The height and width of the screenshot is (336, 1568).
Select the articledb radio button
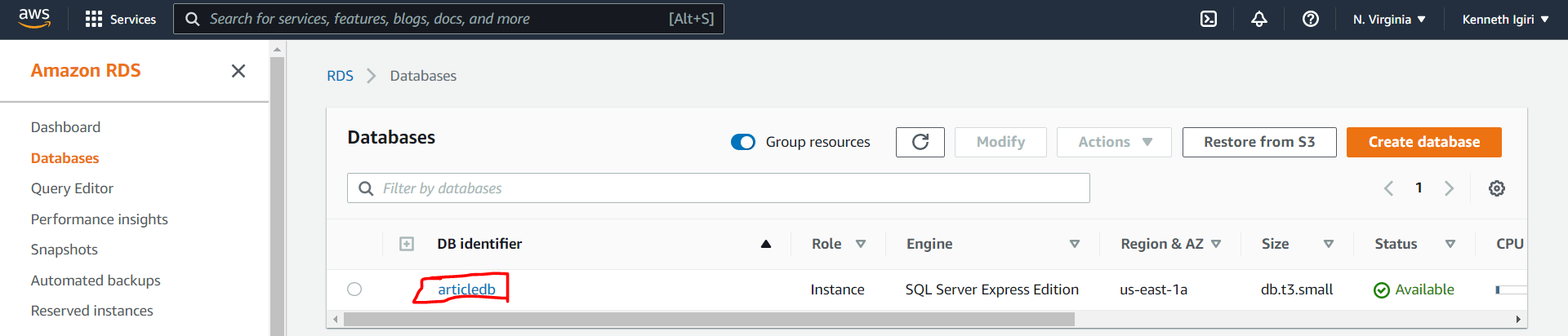tap(354, 289)
